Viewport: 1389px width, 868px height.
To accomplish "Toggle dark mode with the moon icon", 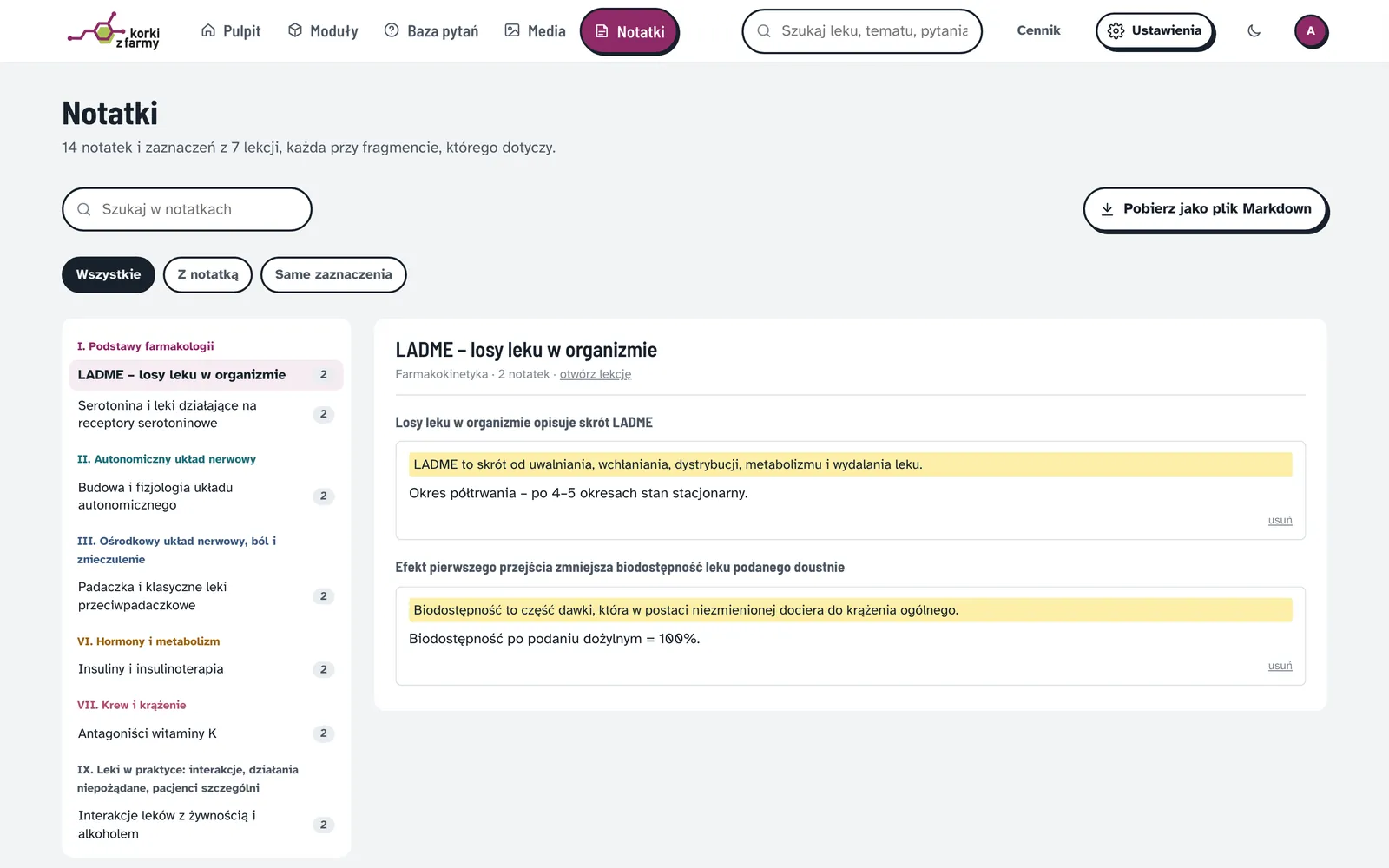I will [x=1254, y=30].
